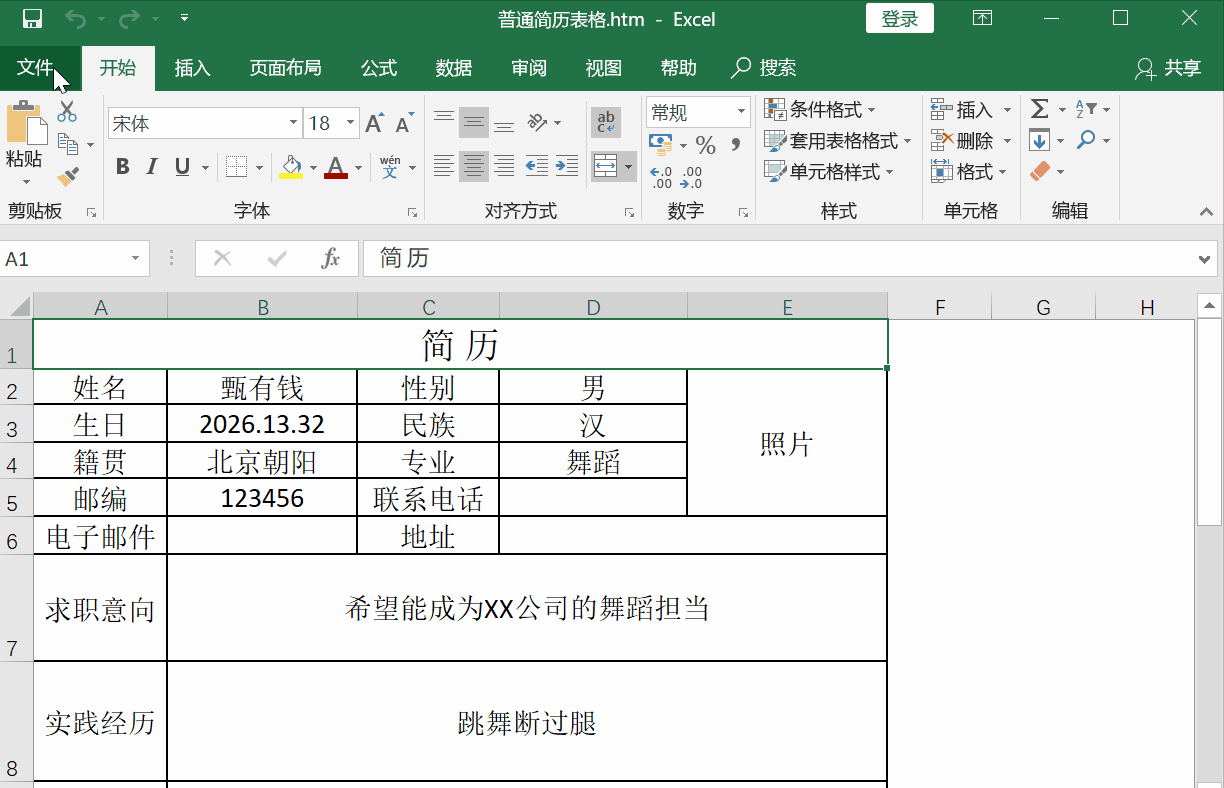The height and width of the screenshot is (788, 1224).
Task: Select the cell containing 甄有钱
Action: tap(262, 387)
